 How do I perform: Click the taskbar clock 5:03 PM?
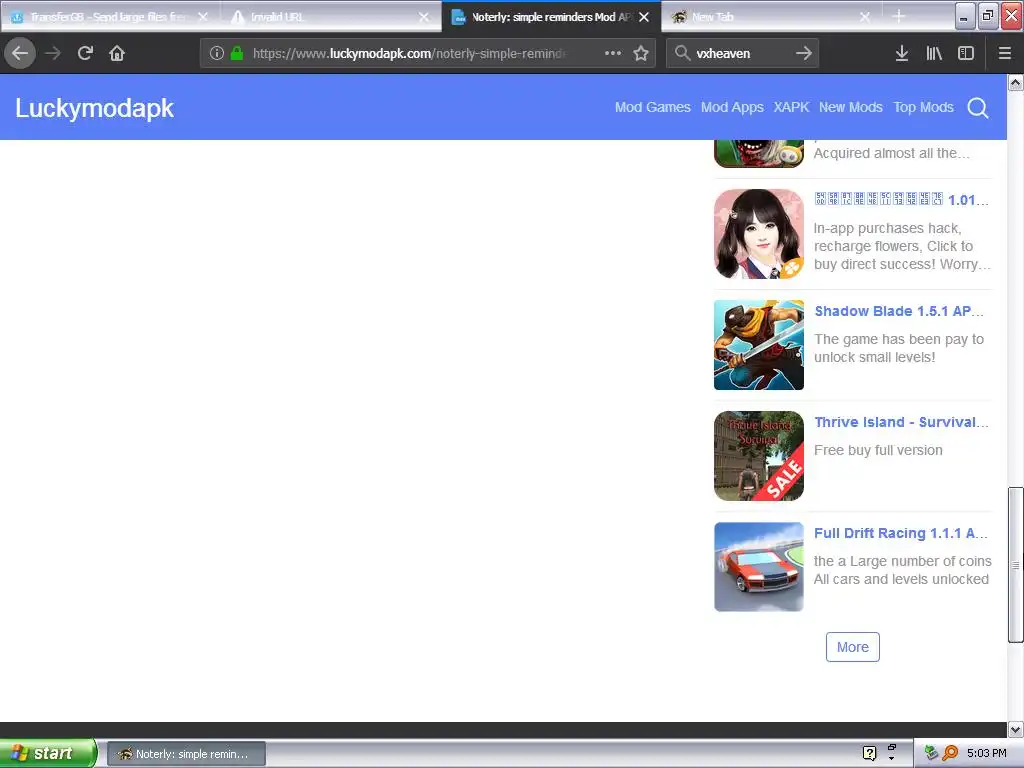[986, 753]
